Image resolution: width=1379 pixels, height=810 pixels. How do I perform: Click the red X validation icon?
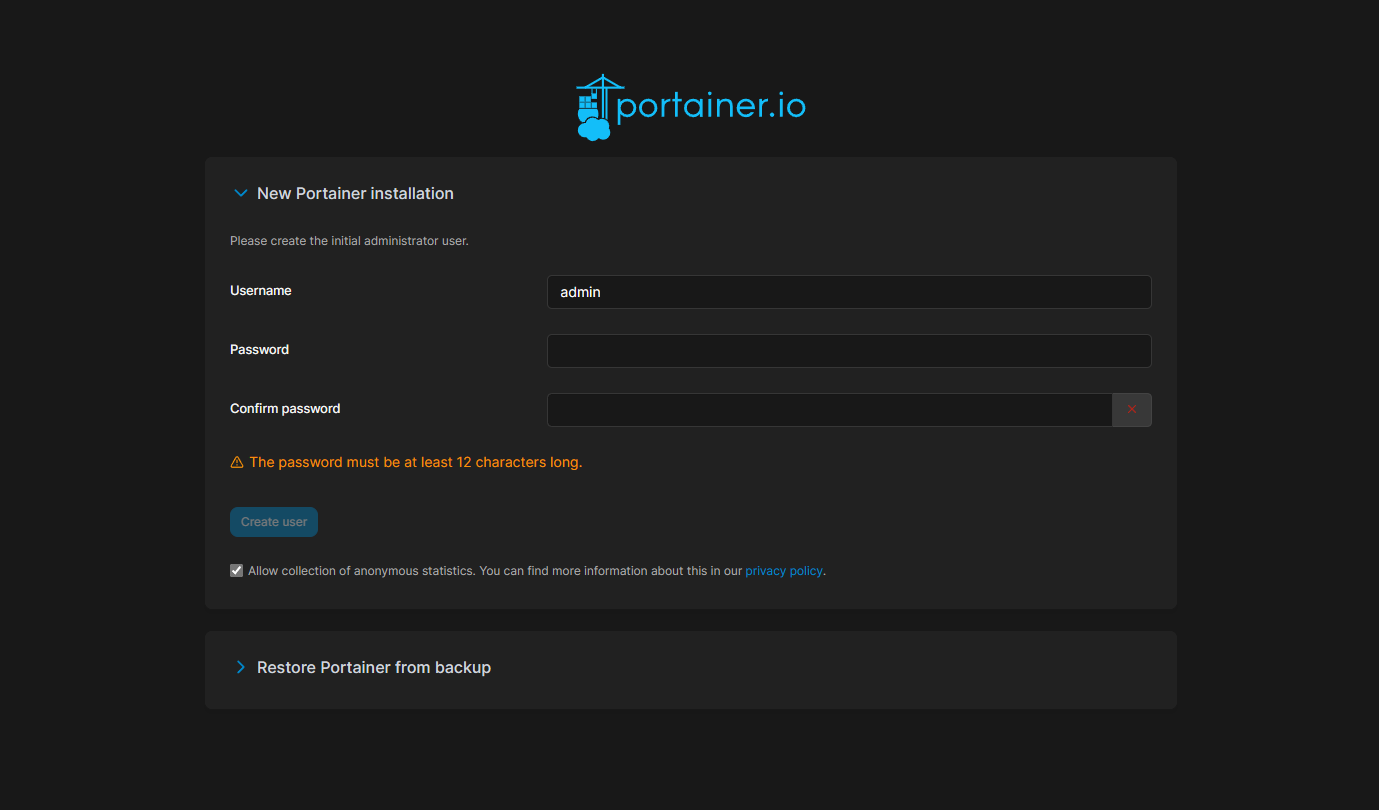[x=1132, y=410]
